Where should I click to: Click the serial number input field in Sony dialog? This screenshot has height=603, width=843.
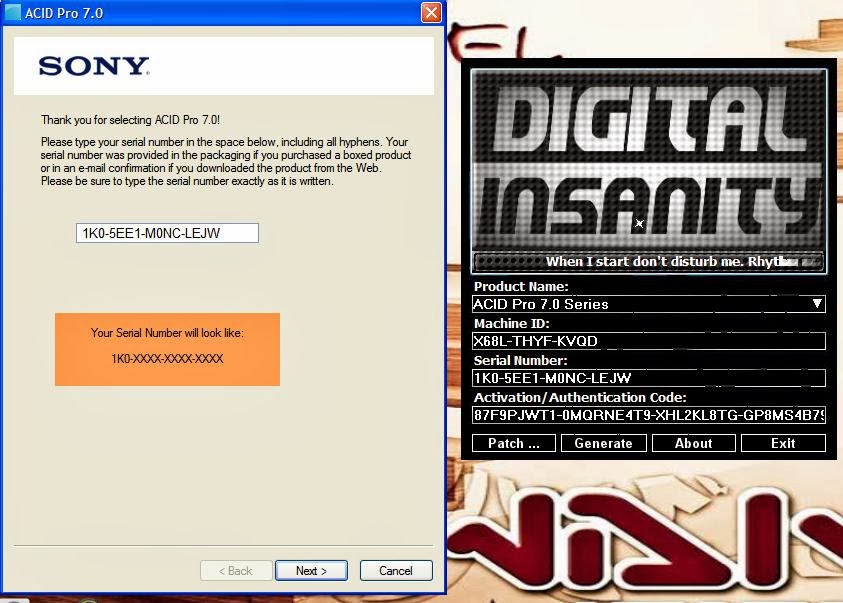click(x=167, y=233)
